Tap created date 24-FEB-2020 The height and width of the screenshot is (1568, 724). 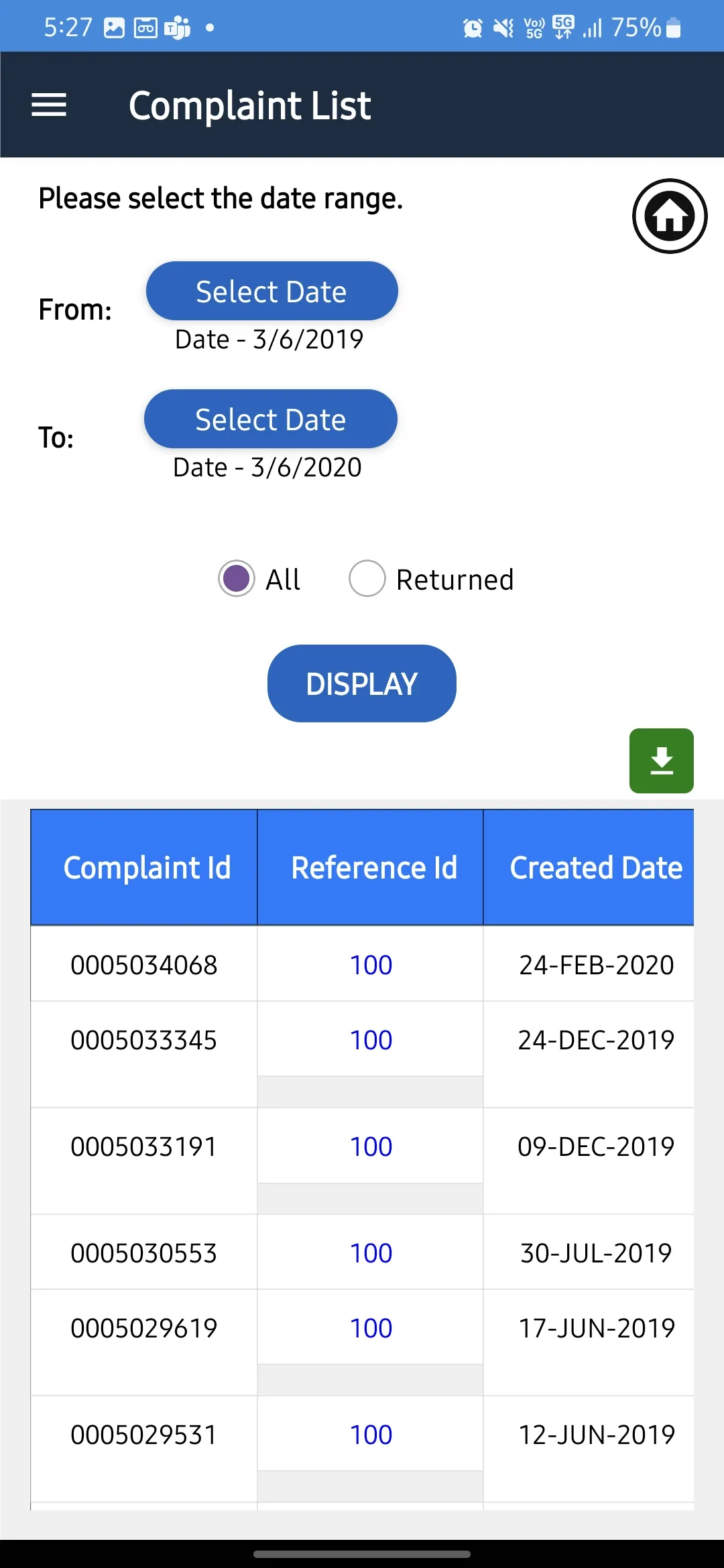coord(596,965)
